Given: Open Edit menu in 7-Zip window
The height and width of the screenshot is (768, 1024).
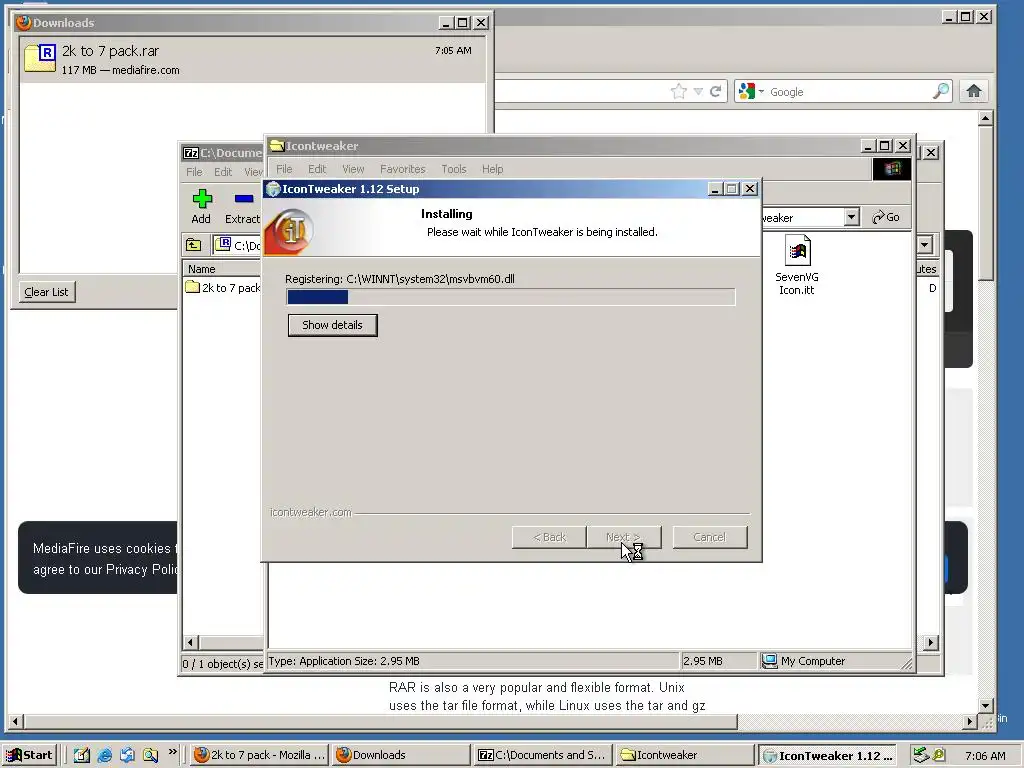Looking at the screenshot, I should point(223,172).
